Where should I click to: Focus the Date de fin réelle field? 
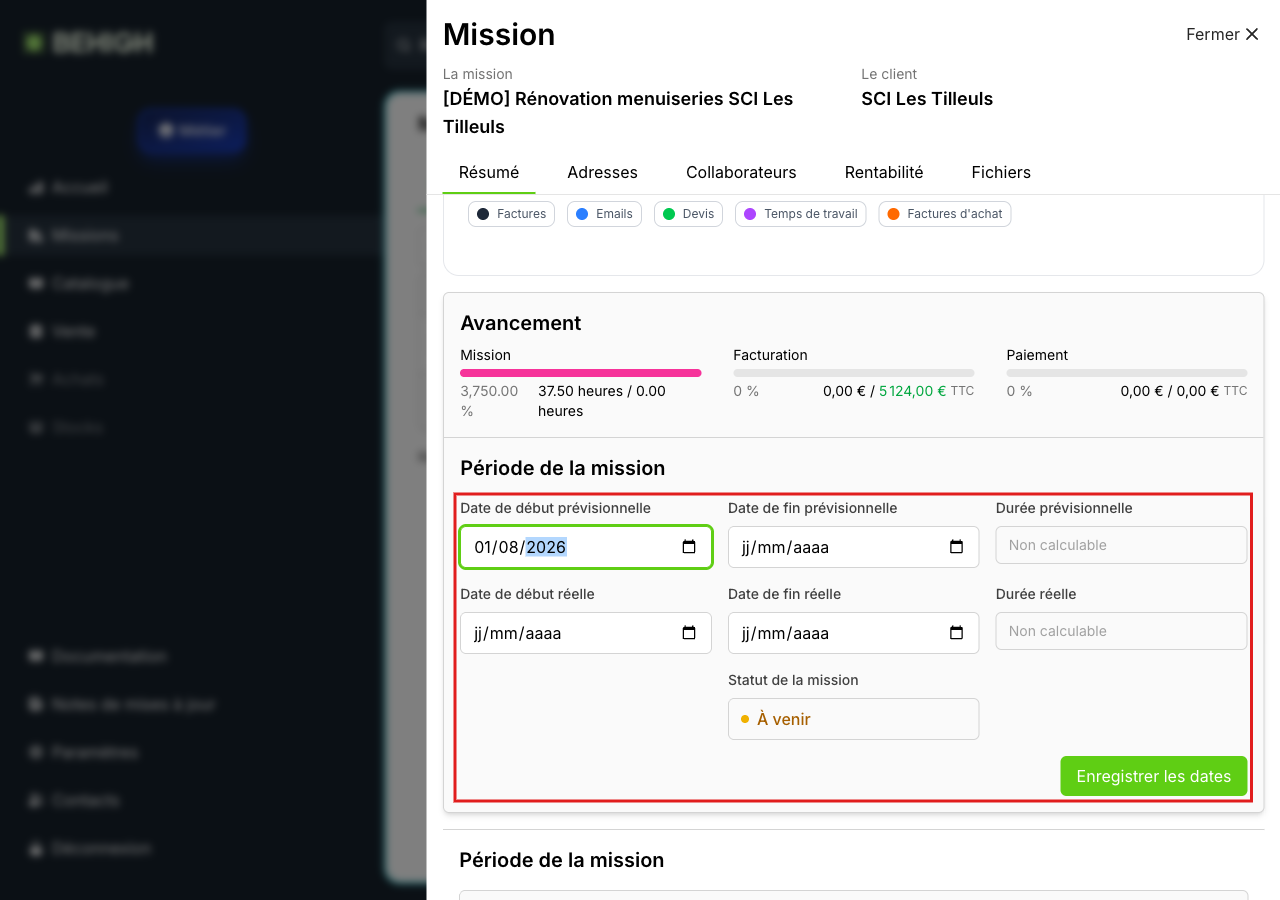(x=853, y=633)
